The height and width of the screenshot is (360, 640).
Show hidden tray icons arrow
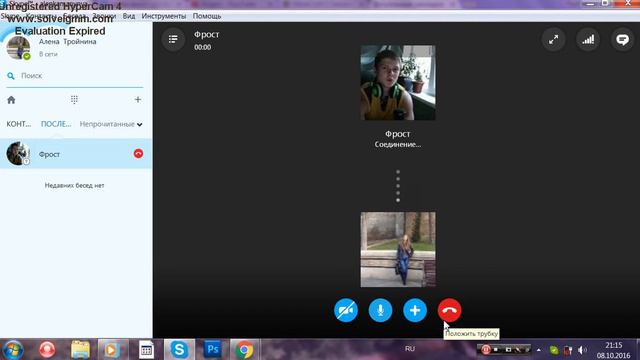coord(539,350)
